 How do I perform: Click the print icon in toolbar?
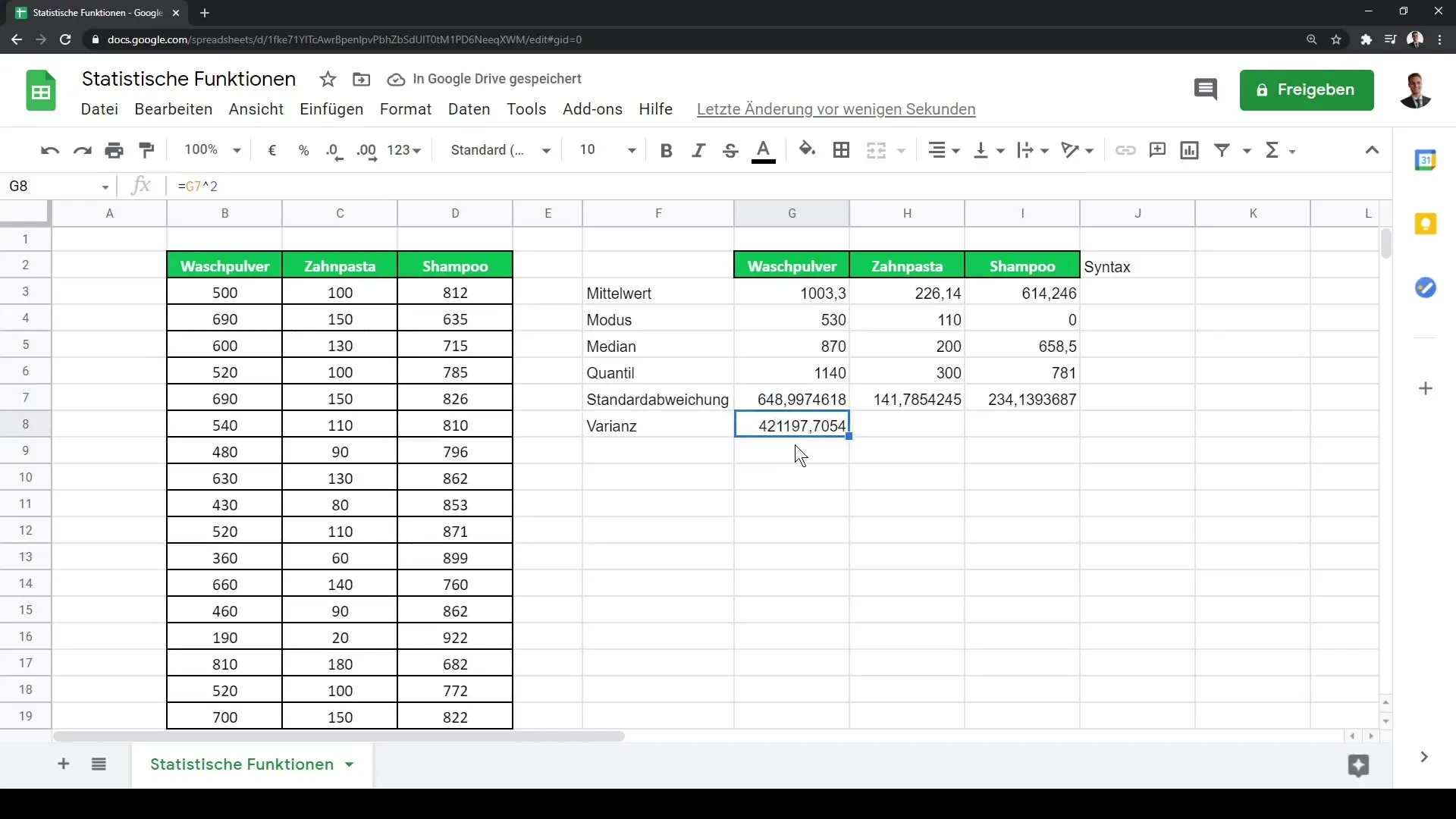[x=115, y=150]
